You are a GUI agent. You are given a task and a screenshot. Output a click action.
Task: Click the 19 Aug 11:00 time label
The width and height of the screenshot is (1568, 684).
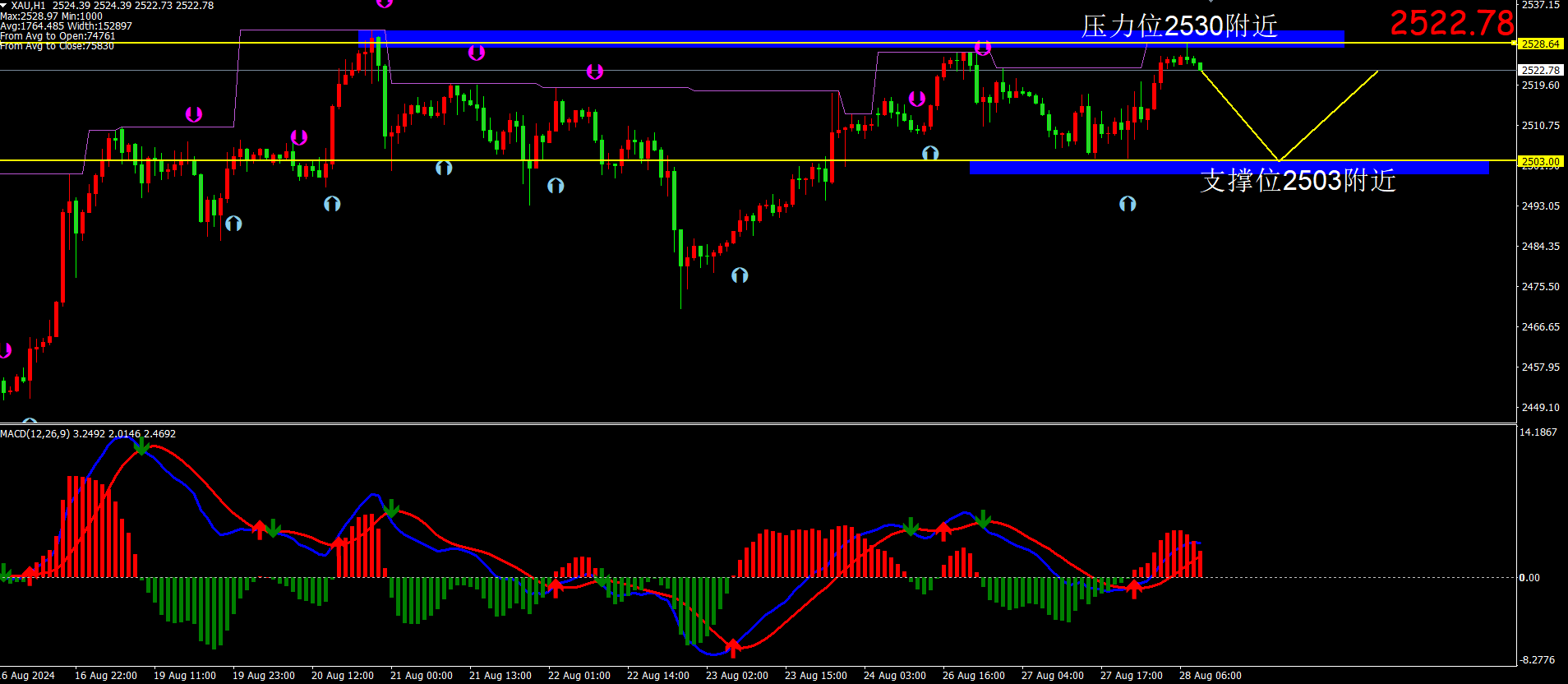click(x=185, y=675)
